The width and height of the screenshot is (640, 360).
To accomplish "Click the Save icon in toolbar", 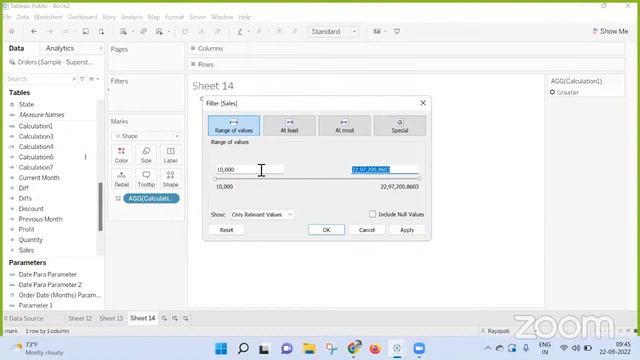I will (x=86, y=31).
